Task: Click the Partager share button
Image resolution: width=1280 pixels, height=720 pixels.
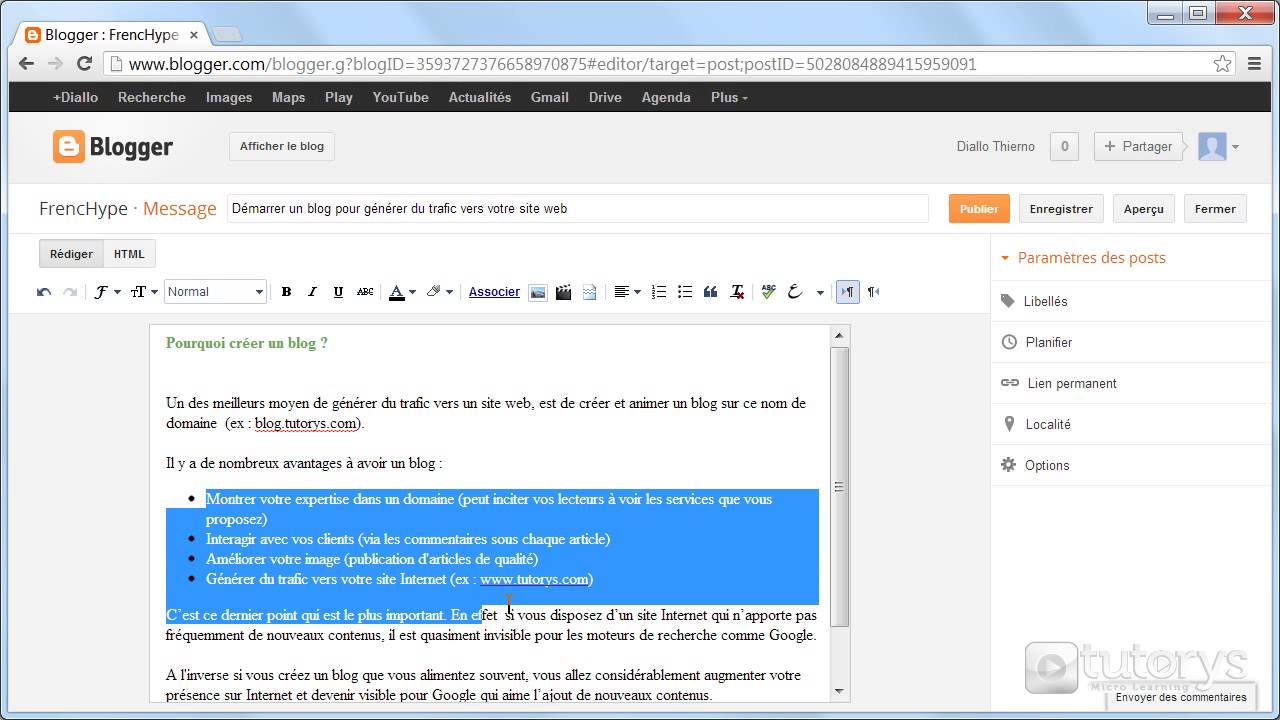Action: tap(1138, 146)
